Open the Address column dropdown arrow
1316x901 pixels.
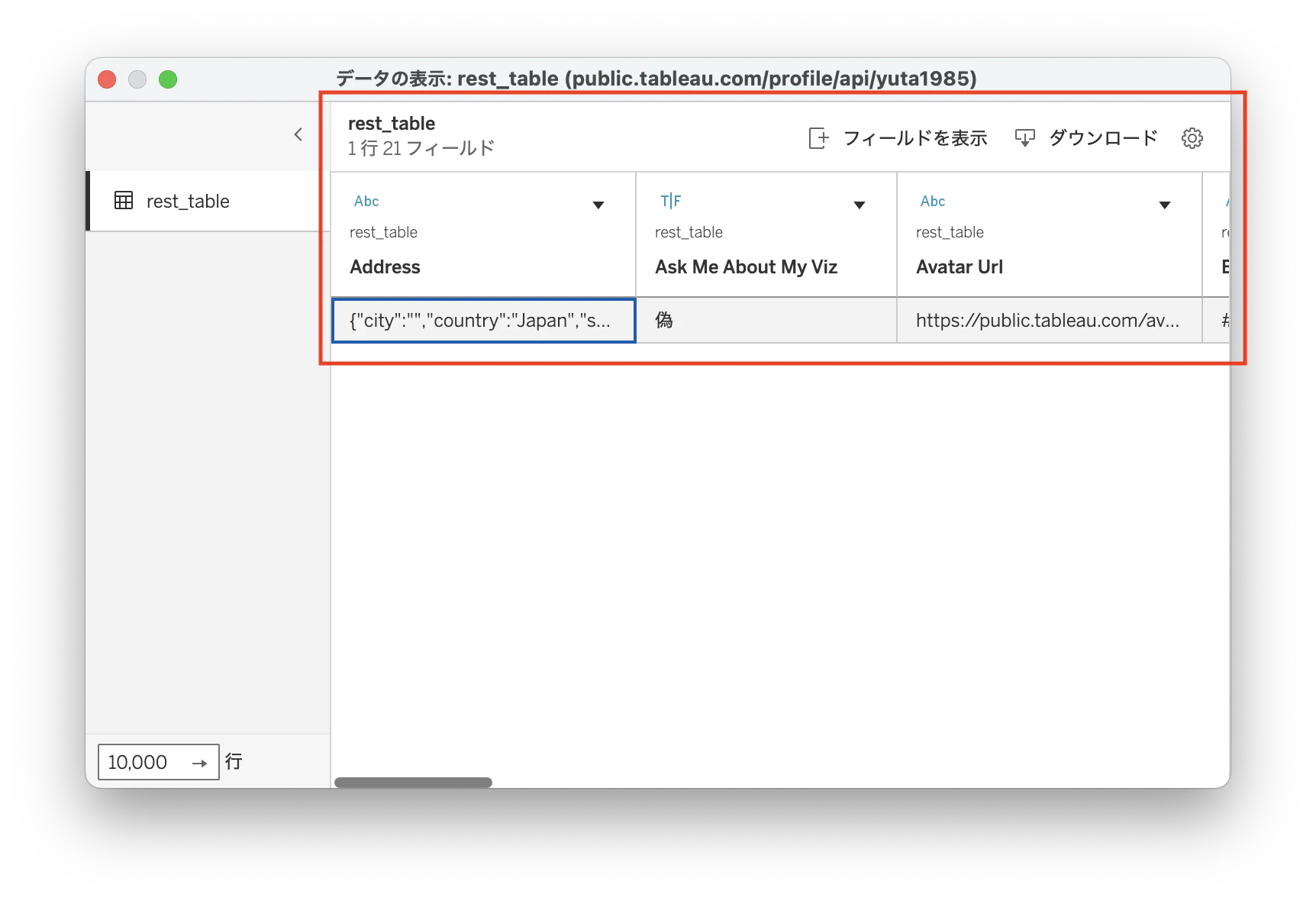(x=598, y=205)
